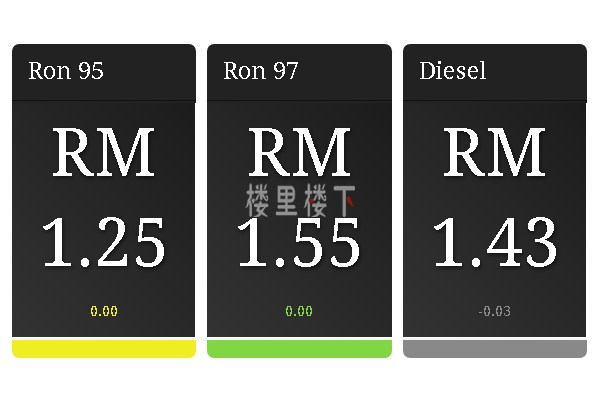The image size is (600, 400).
Task: Click the RM currency label under Ron 95
Action: 103,153
